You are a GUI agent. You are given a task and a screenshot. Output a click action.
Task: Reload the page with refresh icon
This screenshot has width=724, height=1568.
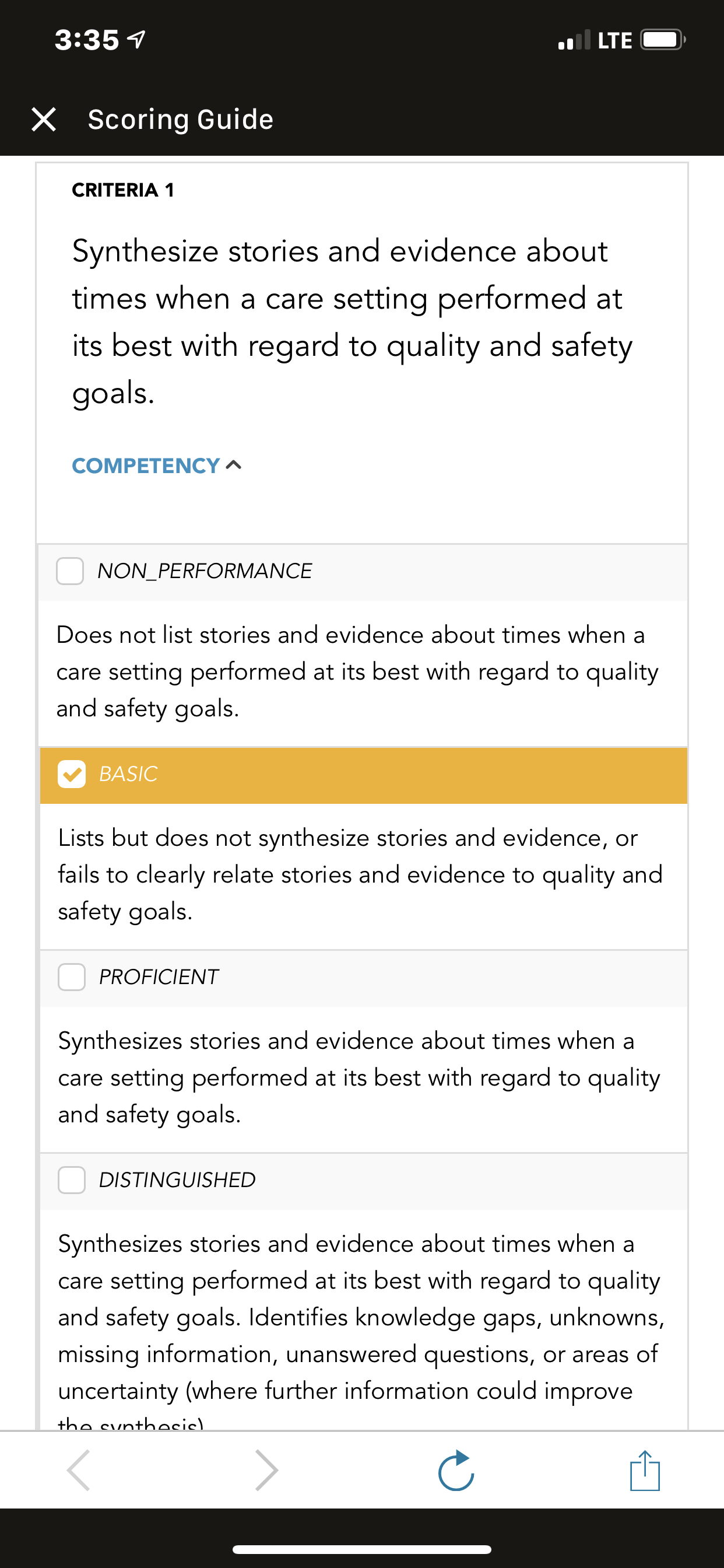pyautogui.click(x=456, y=1470)
